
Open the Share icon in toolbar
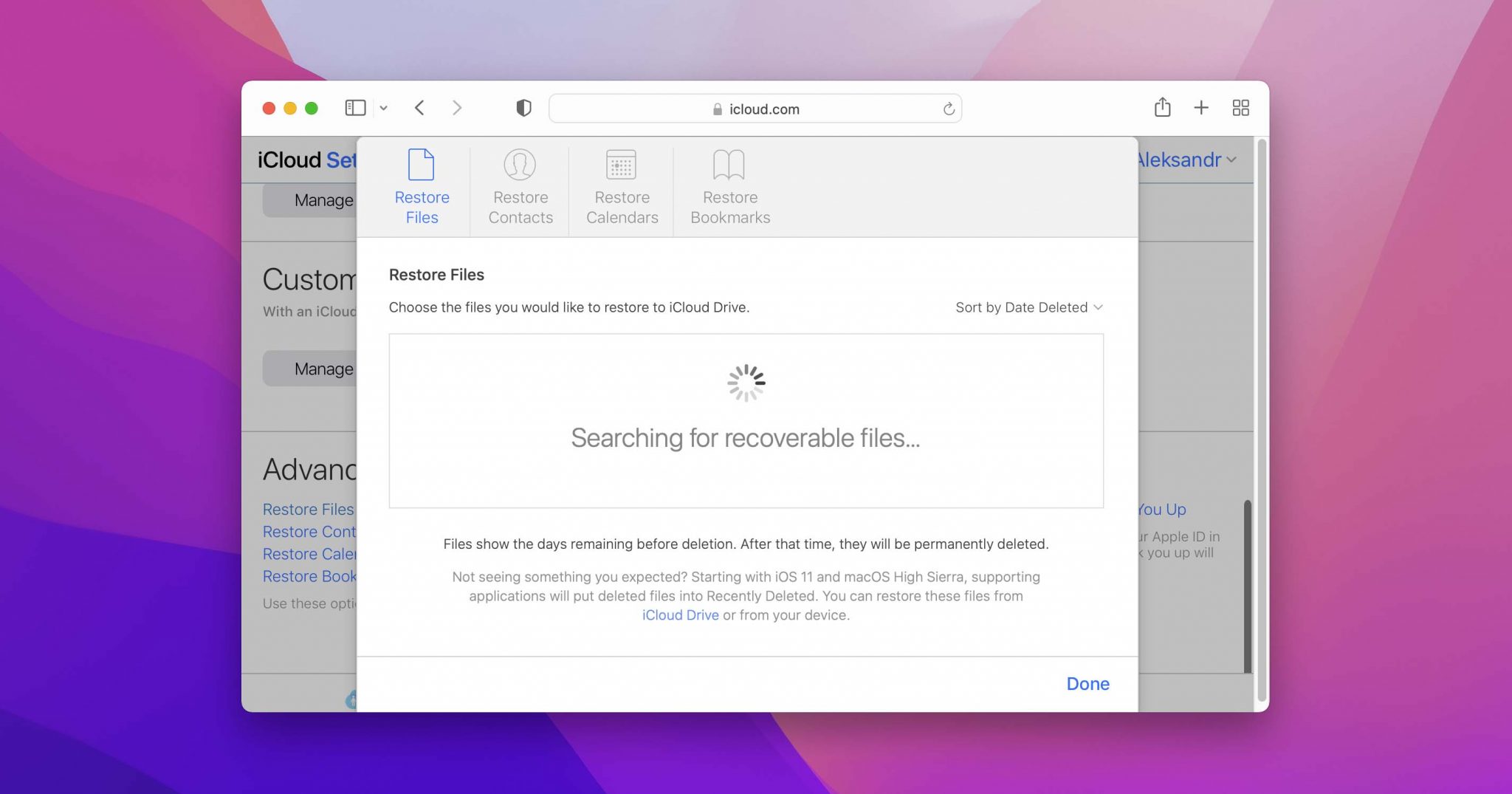tap(1162, 107)
